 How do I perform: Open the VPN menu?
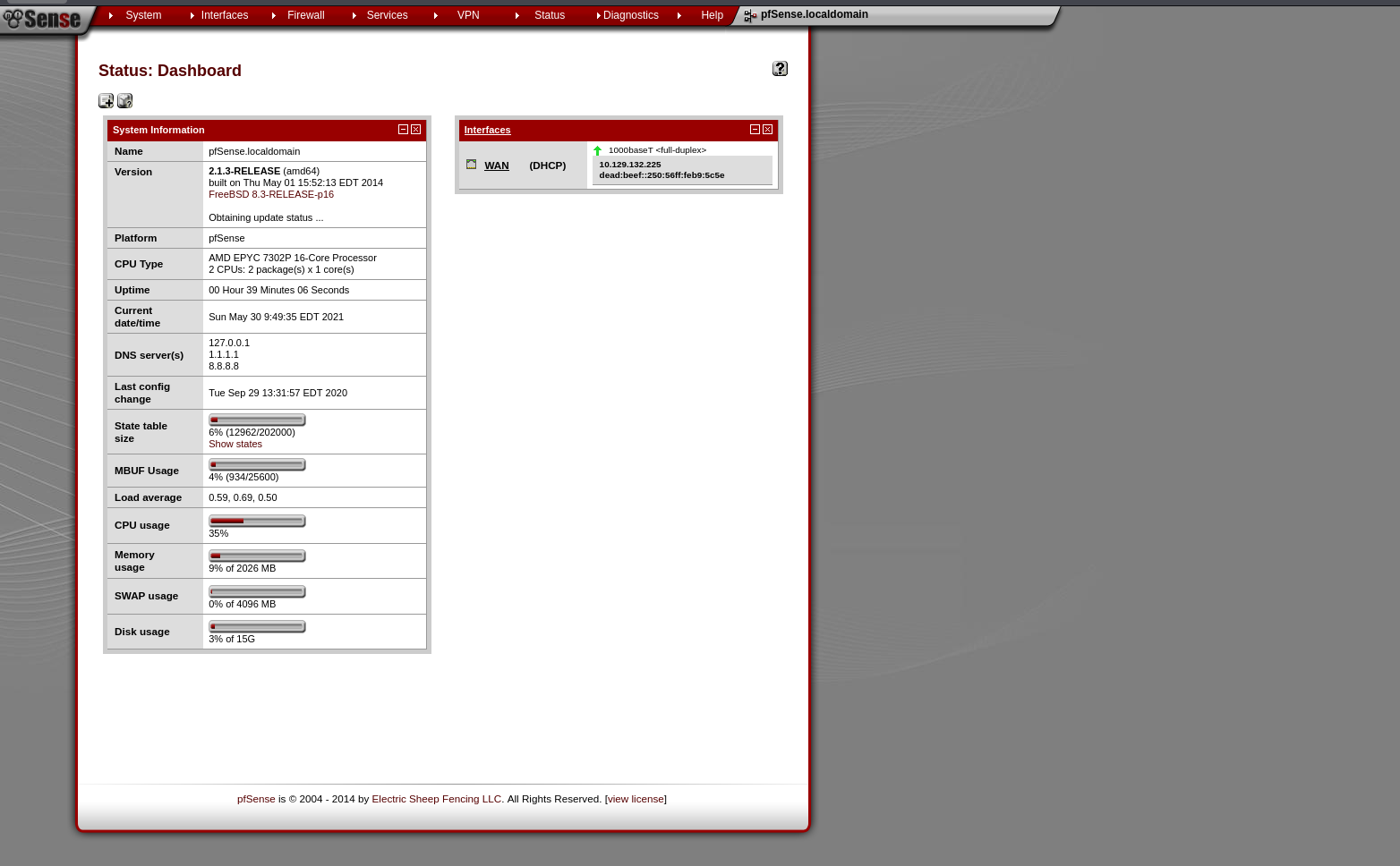pos(468,15)
